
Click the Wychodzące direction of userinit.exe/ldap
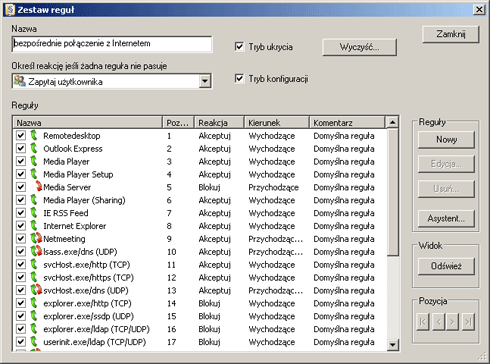click(x=272, y=342)
